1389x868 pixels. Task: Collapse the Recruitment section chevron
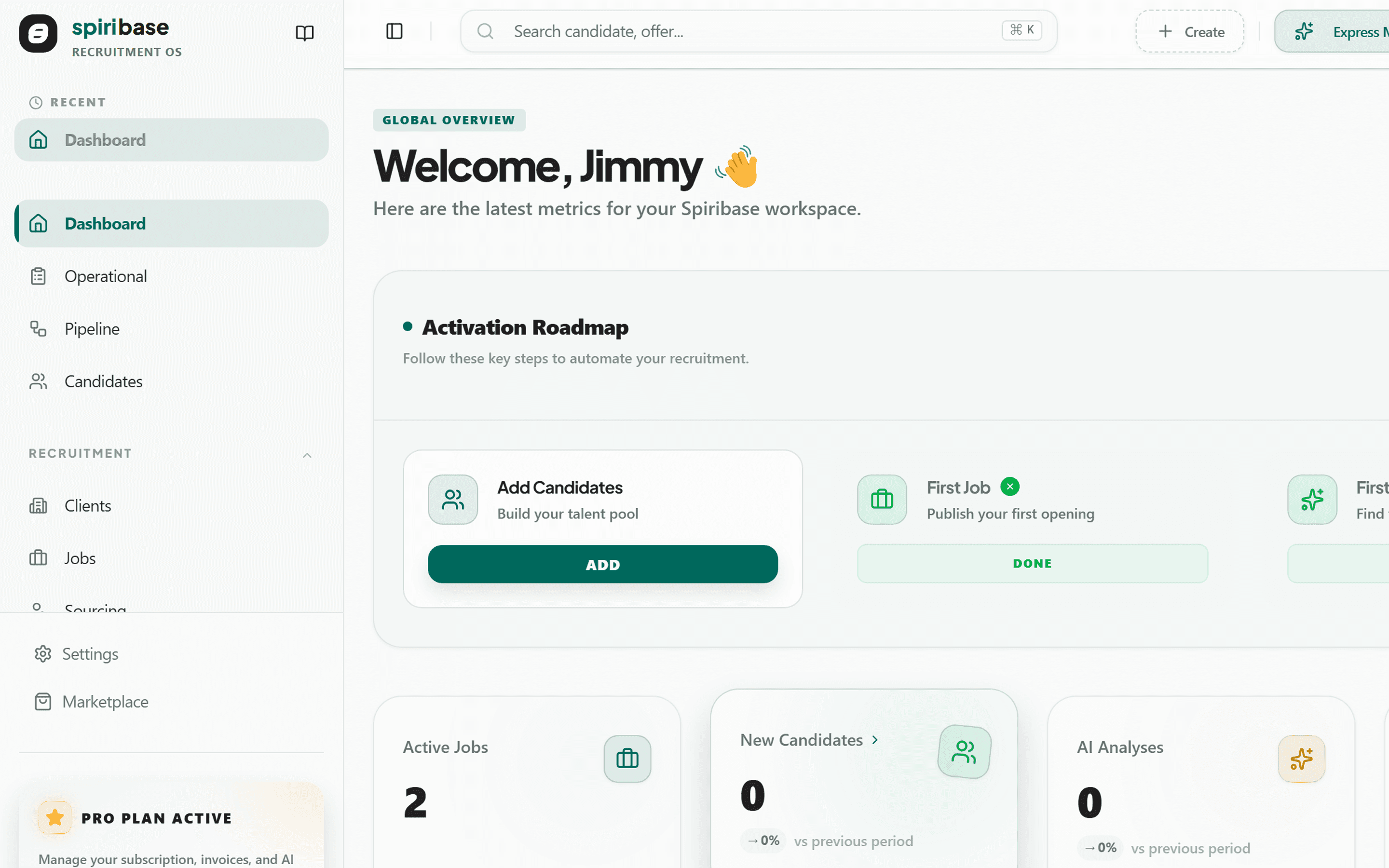tap(307, 455)
